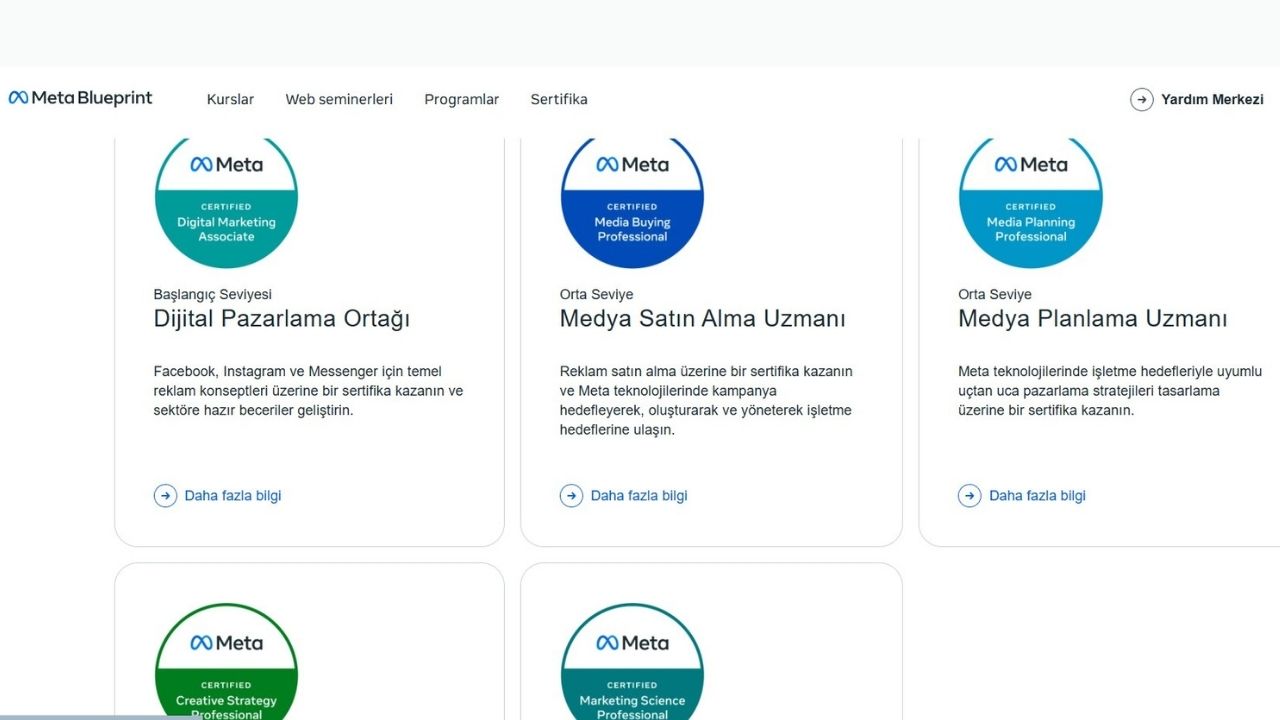
Task: Select the Digital Marketing Associate badge
Action: pos(226,202)
